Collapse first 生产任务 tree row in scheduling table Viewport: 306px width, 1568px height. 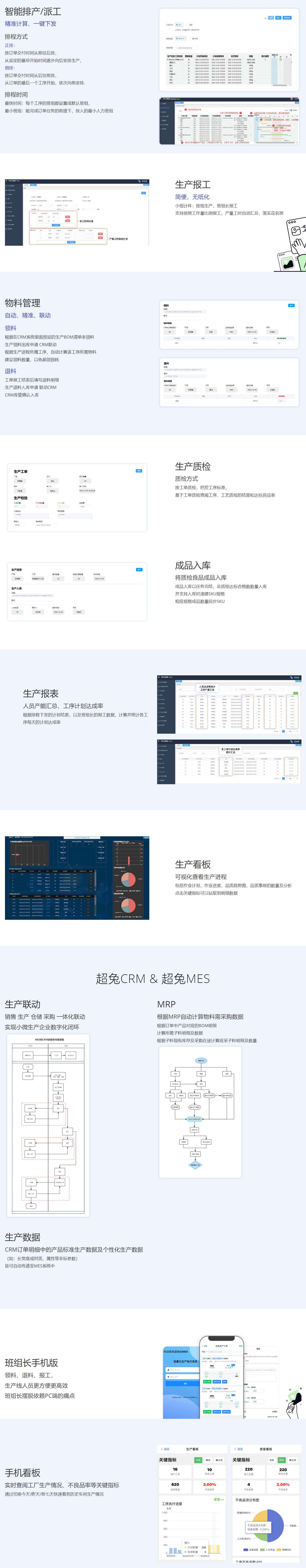(167, 60)
